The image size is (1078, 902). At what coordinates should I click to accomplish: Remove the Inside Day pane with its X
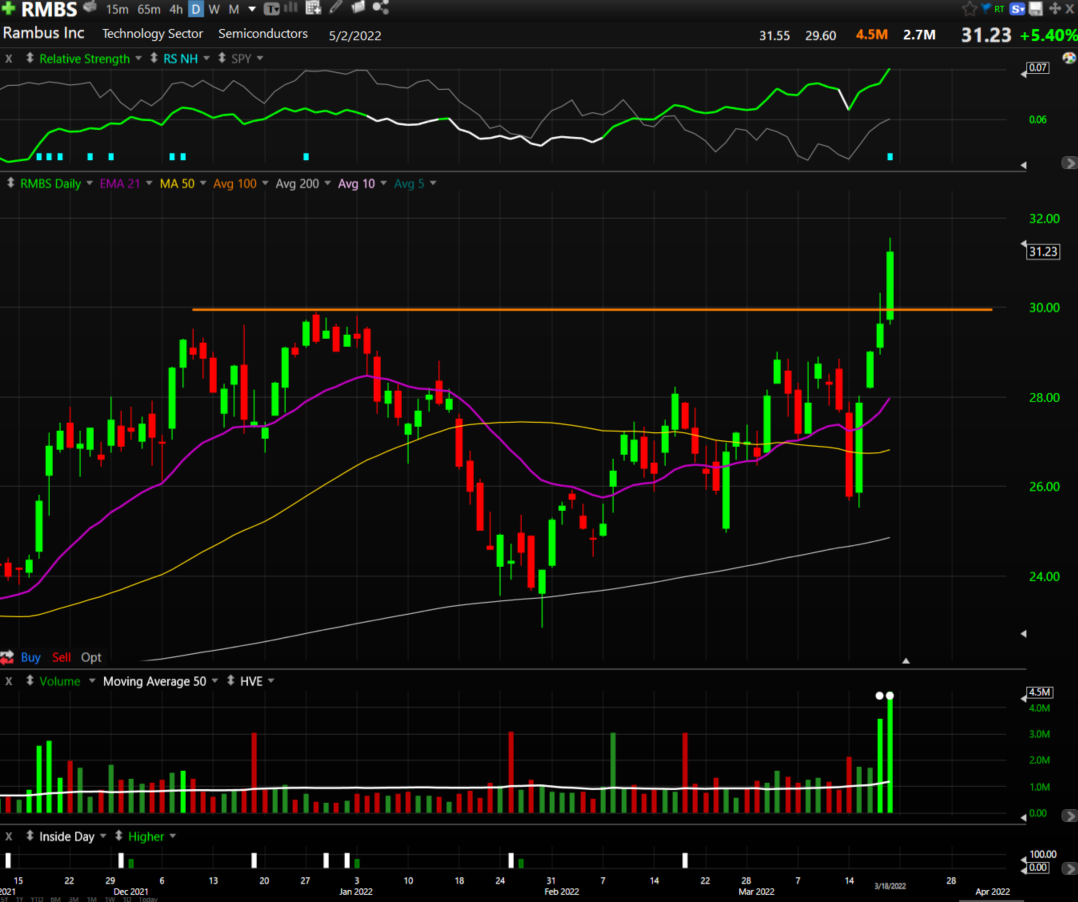[8, 837]
